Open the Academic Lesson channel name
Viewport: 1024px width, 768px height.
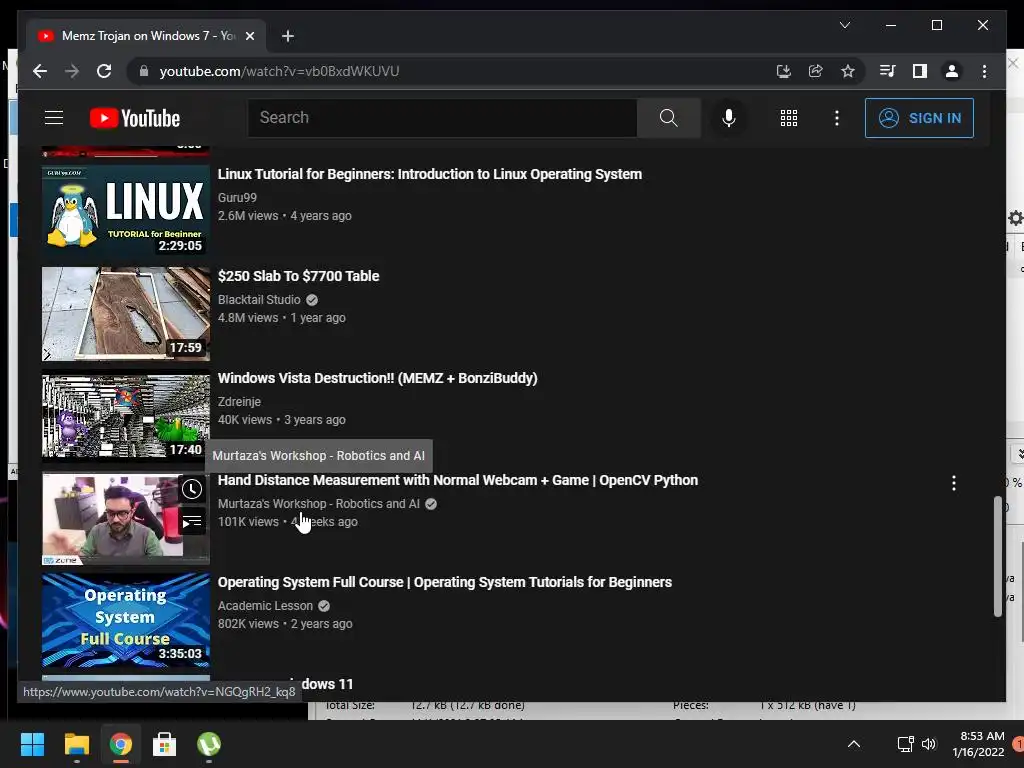(x=265, y=605)
